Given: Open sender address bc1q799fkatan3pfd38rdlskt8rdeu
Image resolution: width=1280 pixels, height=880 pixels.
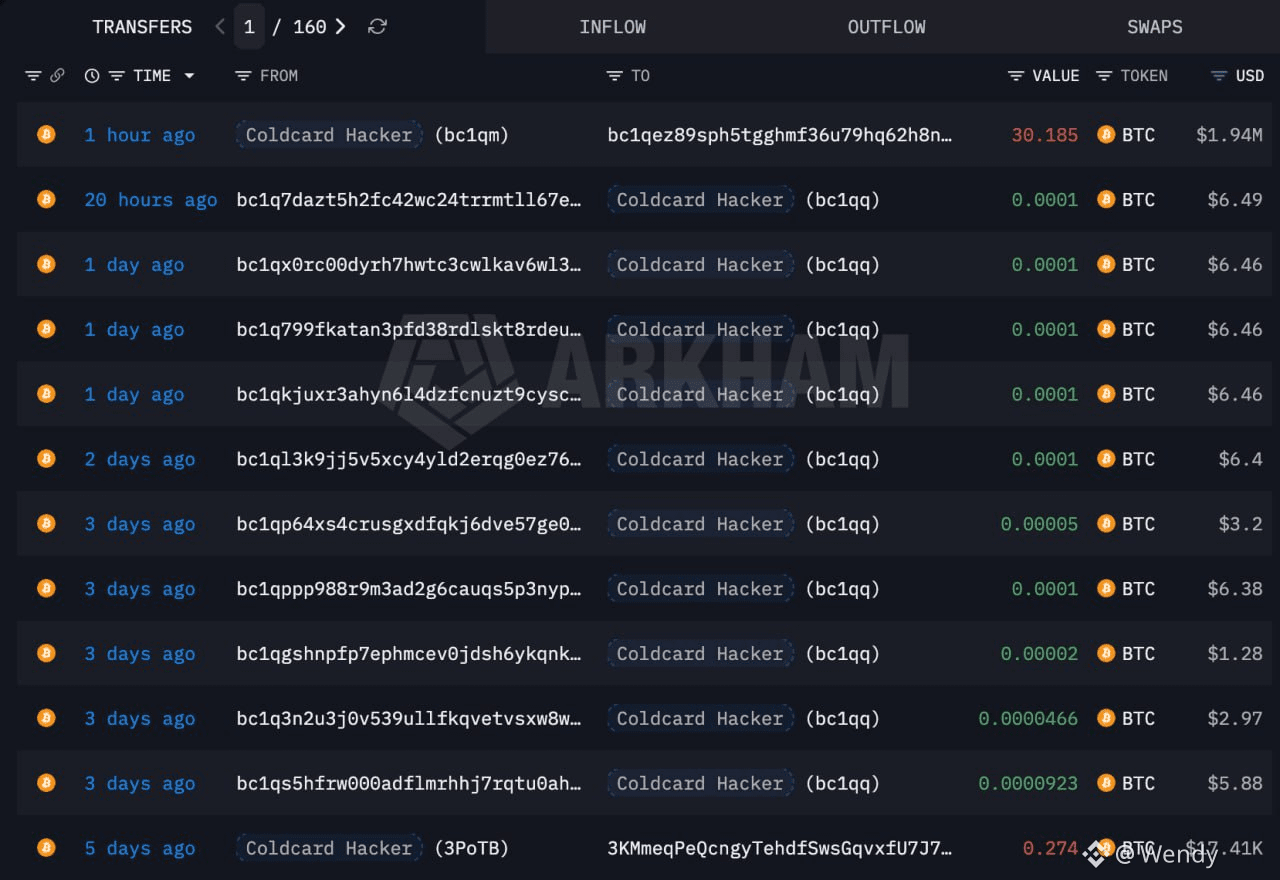Looking at the screenshot, I should pyautogui.click(x=409, y=330).
